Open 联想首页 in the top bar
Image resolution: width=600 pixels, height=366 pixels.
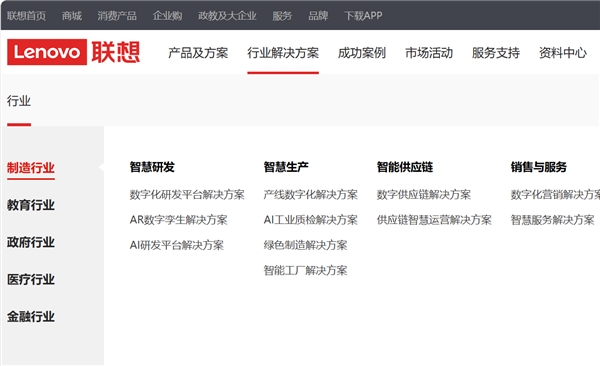click(26, 16)
